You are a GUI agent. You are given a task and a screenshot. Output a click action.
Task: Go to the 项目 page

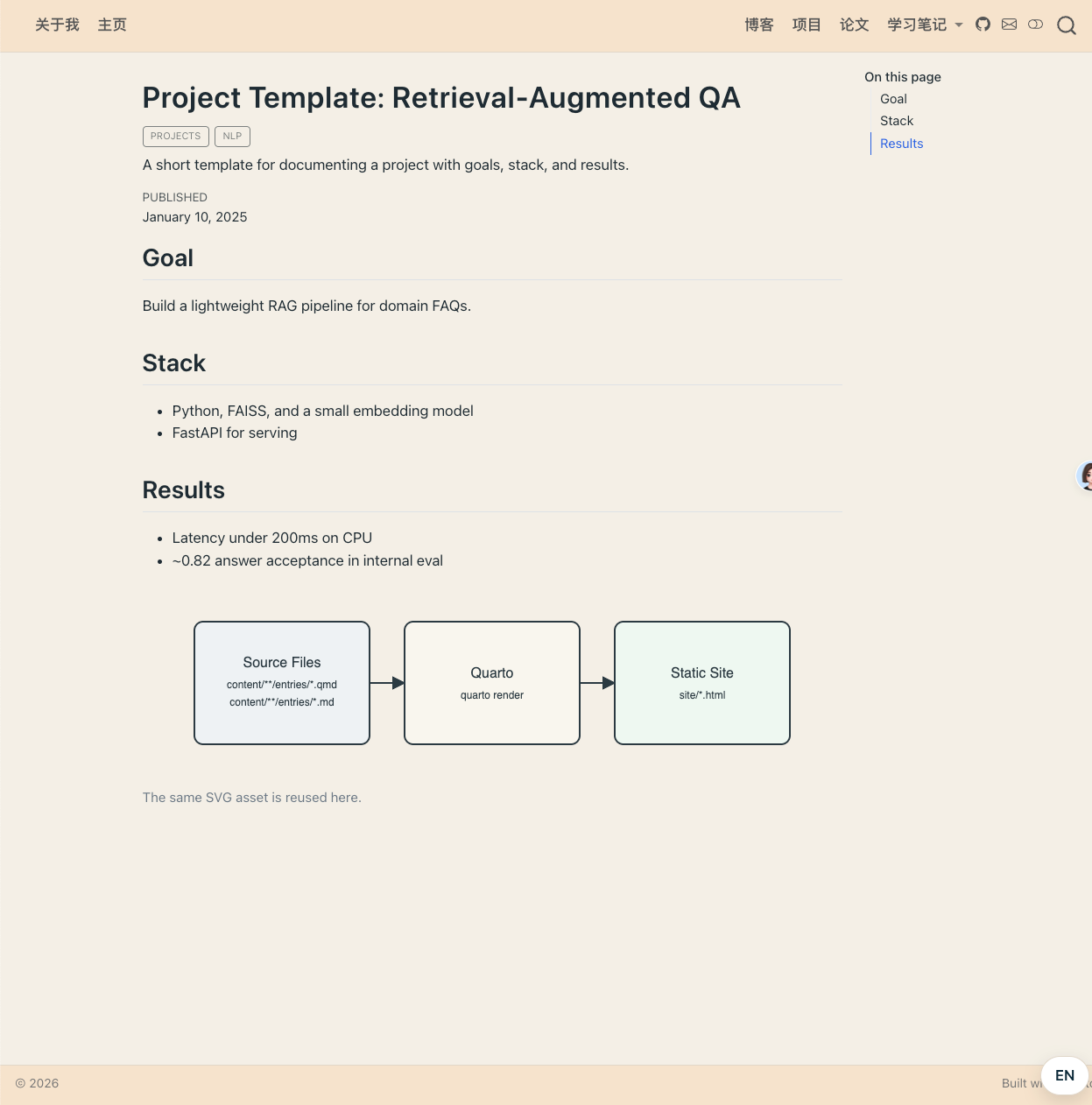tap(807, 25)
